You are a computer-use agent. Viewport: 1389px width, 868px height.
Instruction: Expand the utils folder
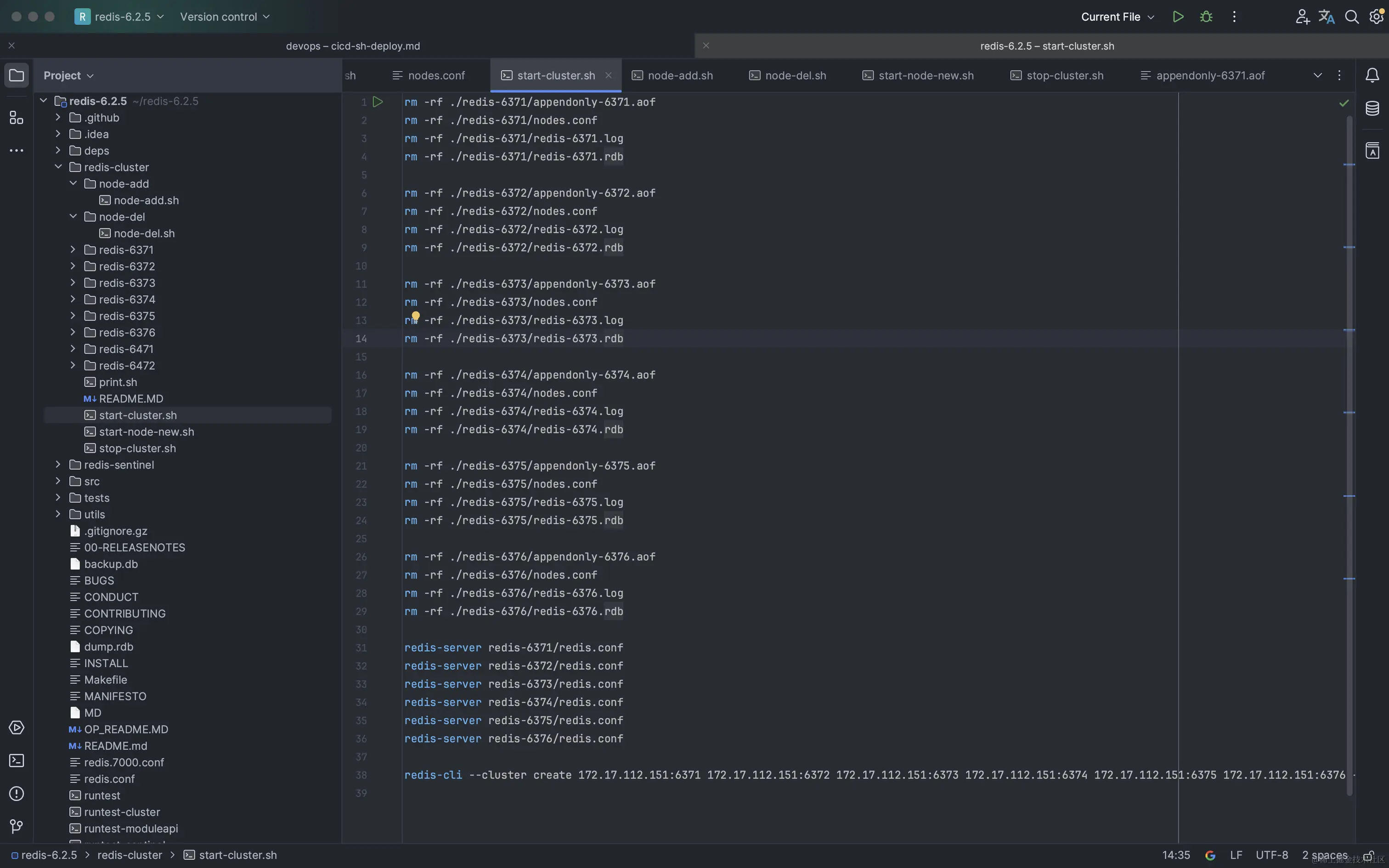pyautogui.click(x=58, y=514)
